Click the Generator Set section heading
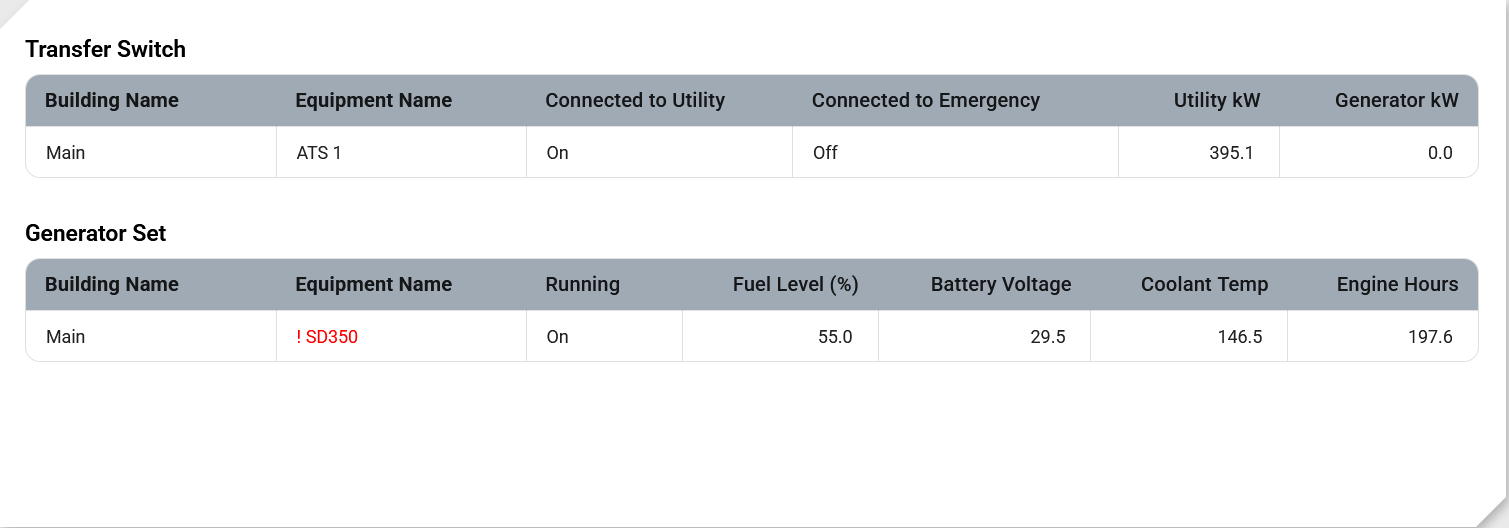Image resolution: width=1509 pixels, height=528 pixels. 96,233
